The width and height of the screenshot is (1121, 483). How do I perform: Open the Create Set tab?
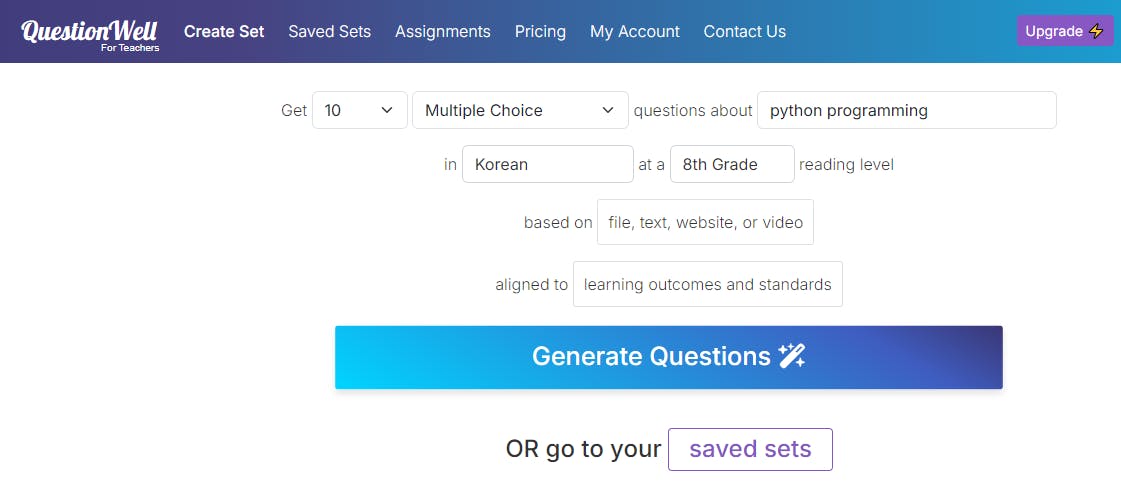[x=224, y=31]
